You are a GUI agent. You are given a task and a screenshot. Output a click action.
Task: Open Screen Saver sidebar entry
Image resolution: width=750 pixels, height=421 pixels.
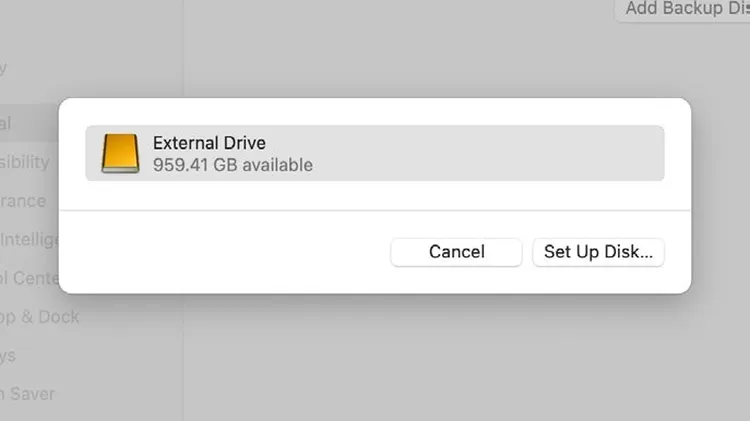[27, 394]
